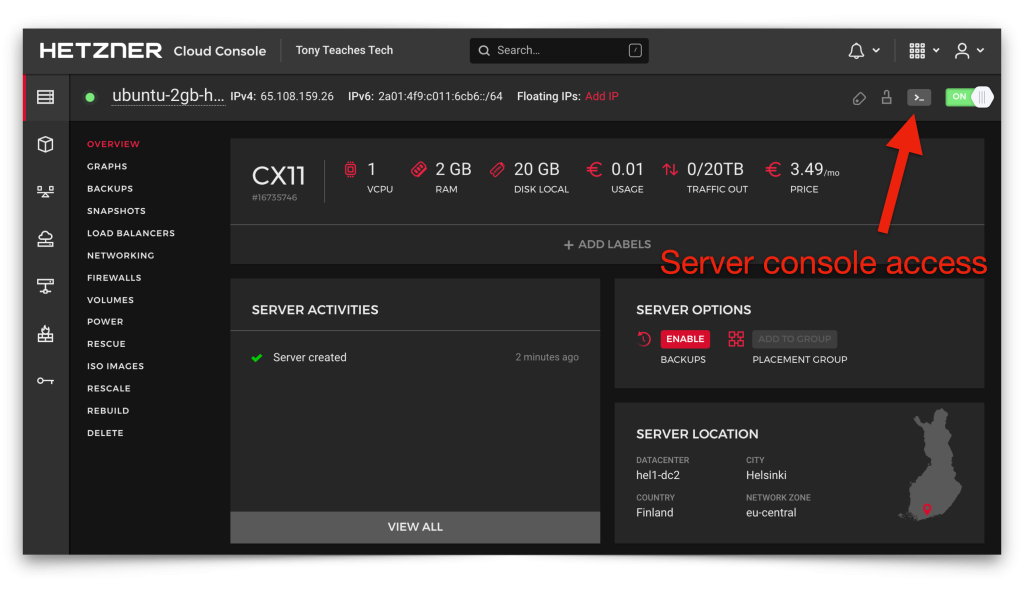Click the label tag icon beside lock
Image resolution: width=1024 pixels, height=598 pixels.
[x=859, y=98]
